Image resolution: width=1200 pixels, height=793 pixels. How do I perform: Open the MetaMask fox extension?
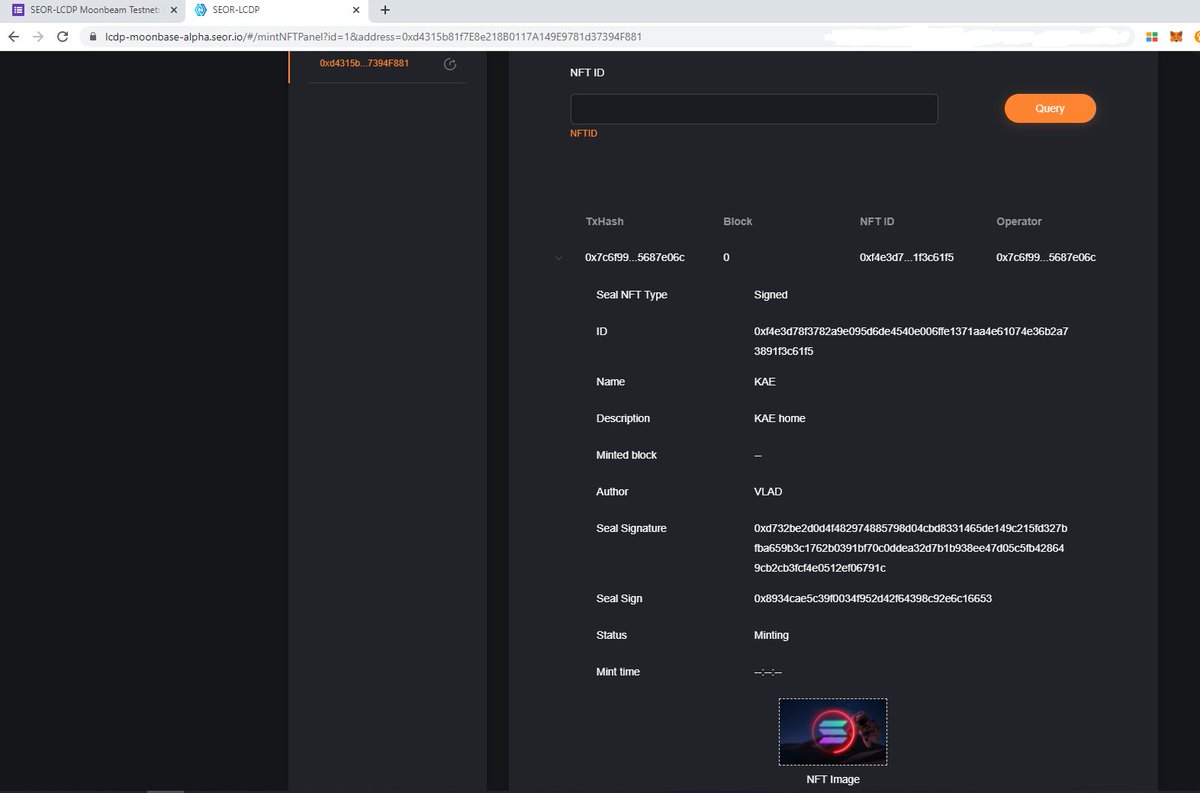(1176, 36)
